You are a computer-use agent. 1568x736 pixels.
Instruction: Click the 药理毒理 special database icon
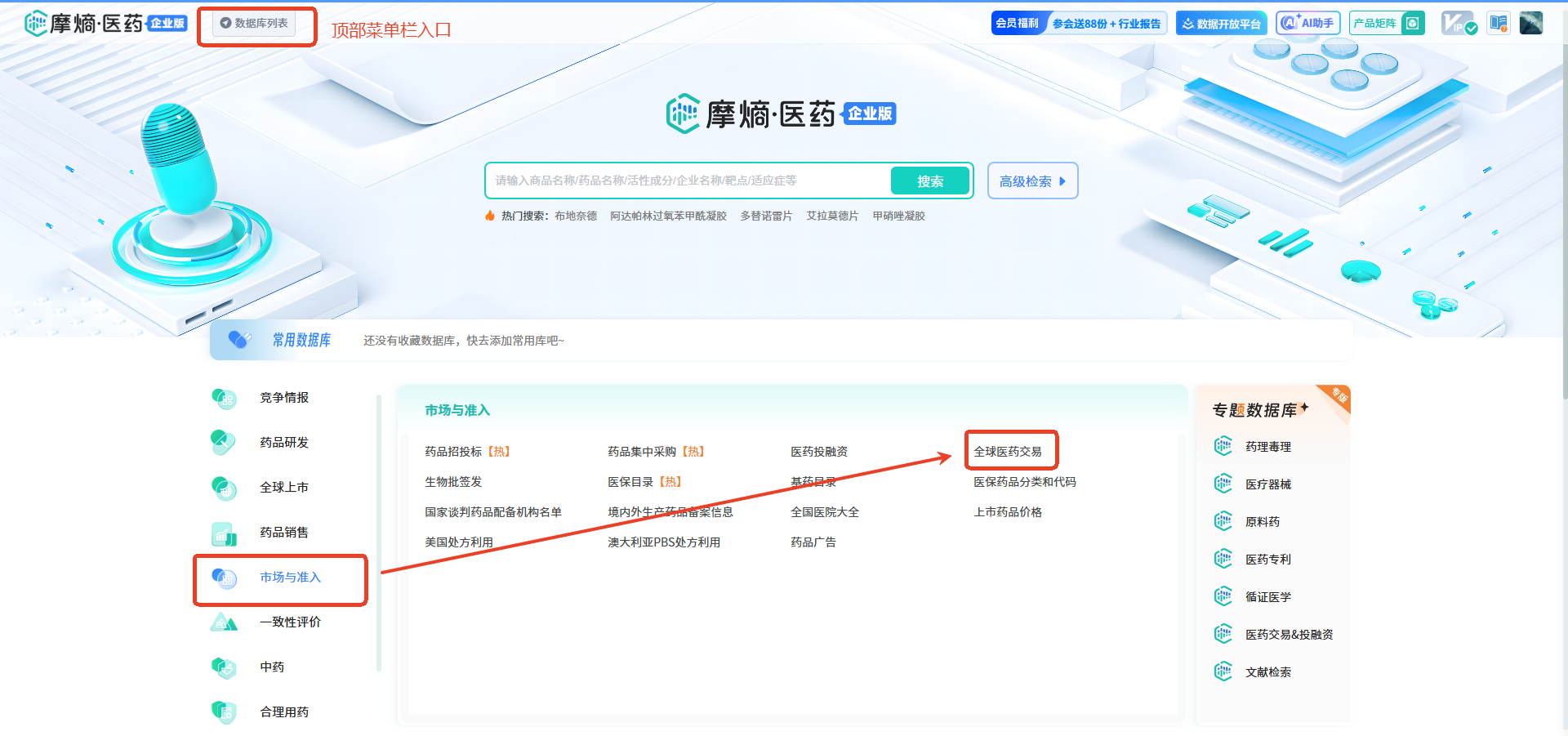(x=1223, y=446)
